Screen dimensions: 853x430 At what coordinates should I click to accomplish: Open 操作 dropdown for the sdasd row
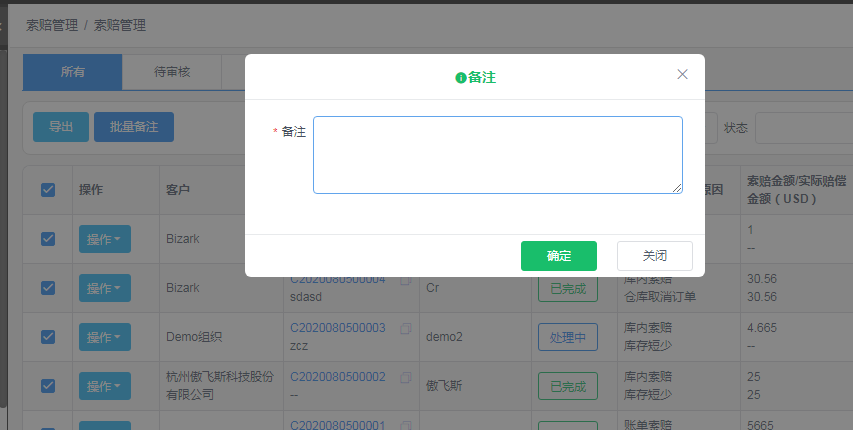[104, 288]
